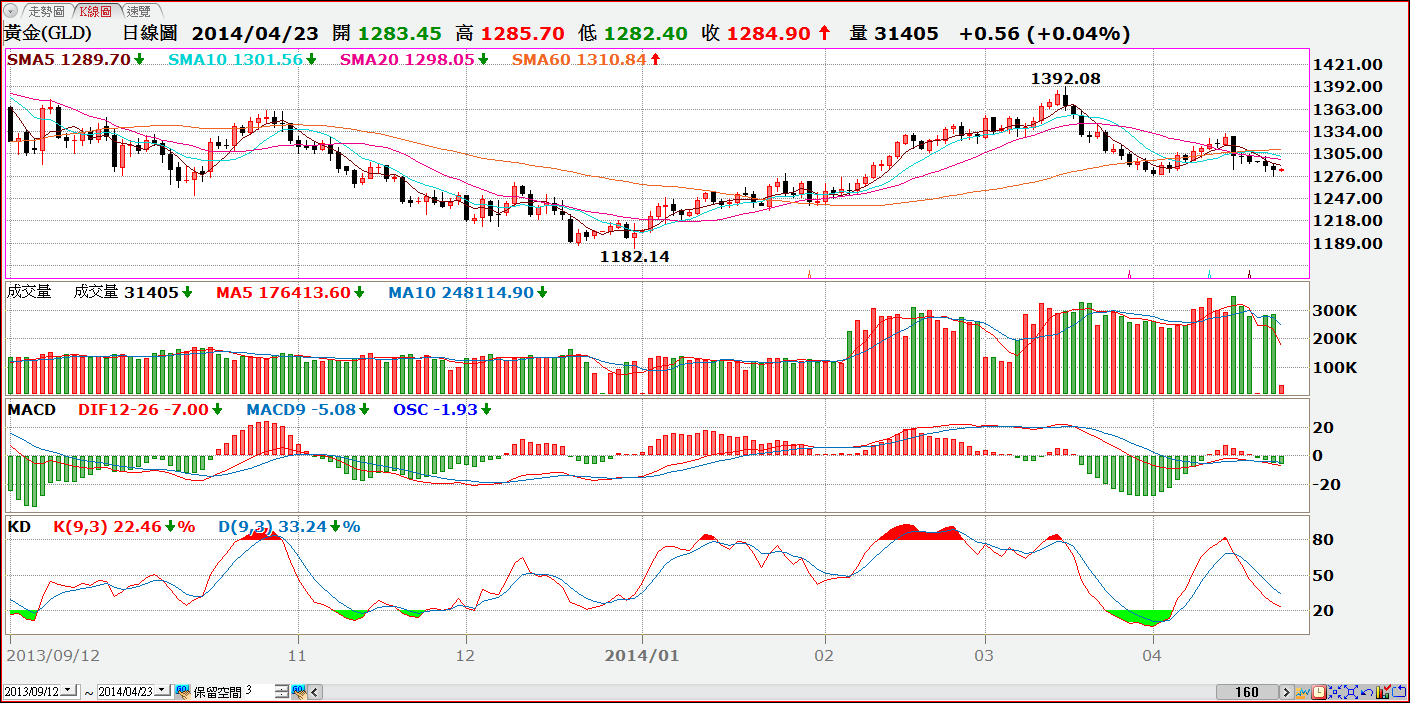The width and height of the screenshot is (1410, 703).
Task: Click the 1392.08 high price annotation
Action: (x=1066, y=77)
